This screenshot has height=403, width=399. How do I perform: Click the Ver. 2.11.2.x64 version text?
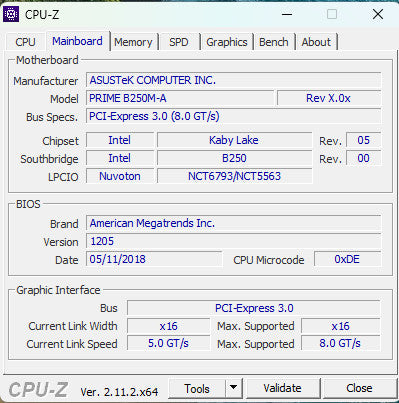119,392
